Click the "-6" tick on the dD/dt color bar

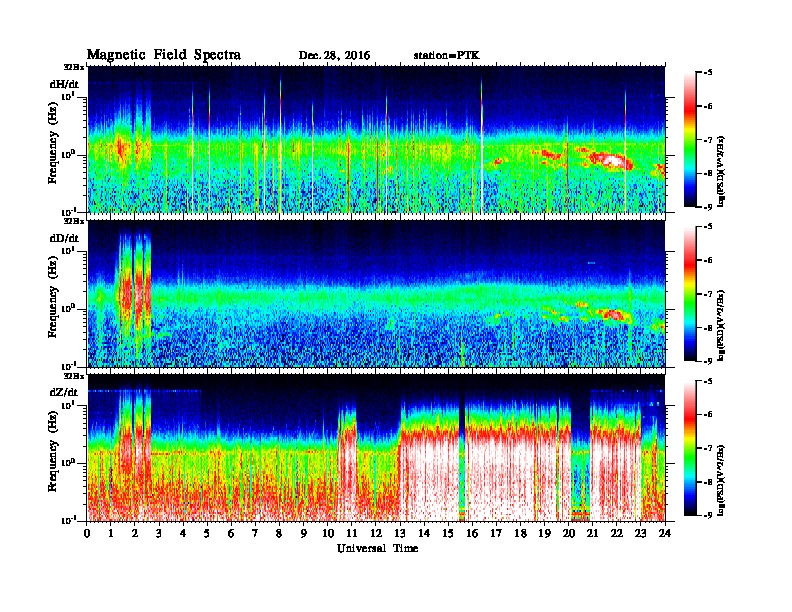coord(709,260)
